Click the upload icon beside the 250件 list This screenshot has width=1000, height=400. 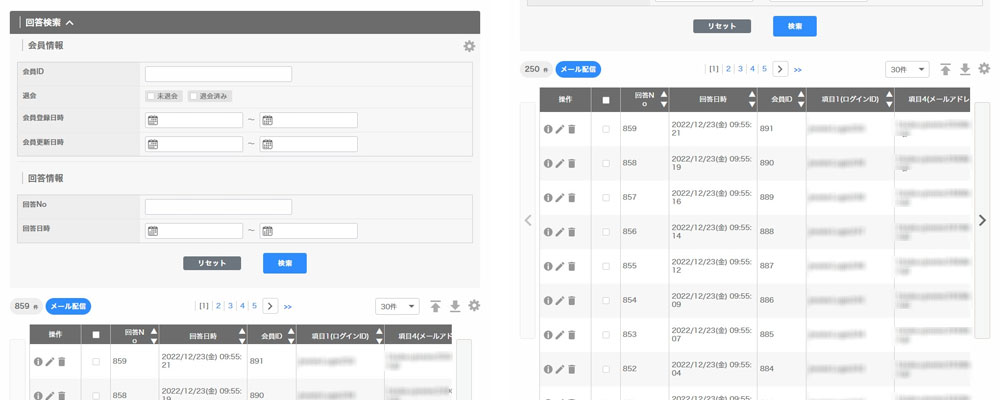point(945,69)
